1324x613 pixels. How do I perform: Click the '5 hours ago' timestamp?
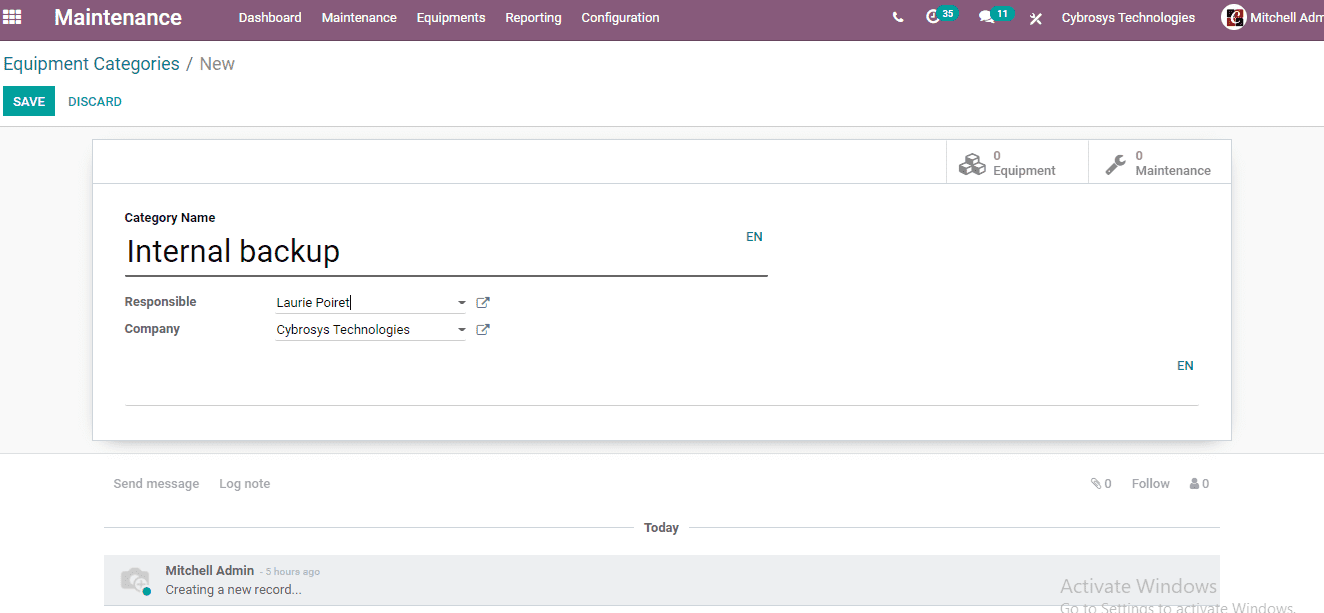pos(293,572)
